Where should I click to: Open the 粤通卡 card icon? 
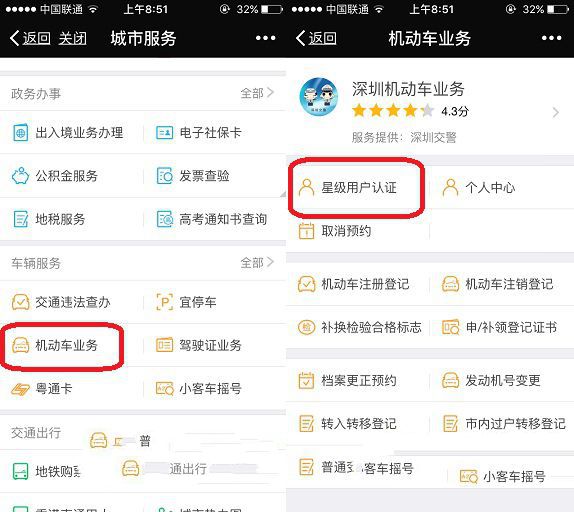pyautogui.click(x=20, y=389)
